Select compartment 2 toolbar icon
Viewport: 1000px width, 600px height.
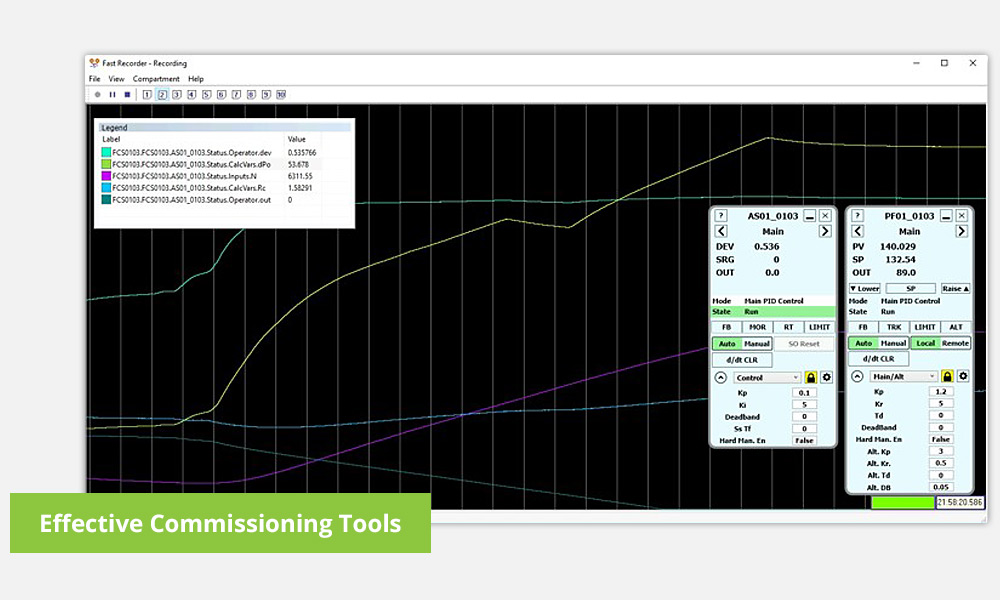pyautogui.click(x=162, y=94)
